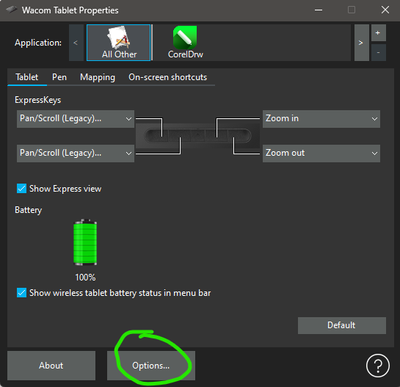Open the Zoom in ExpressKey dropdown
400x387 pixels.
pyautogui.click(x=321, y=119)
